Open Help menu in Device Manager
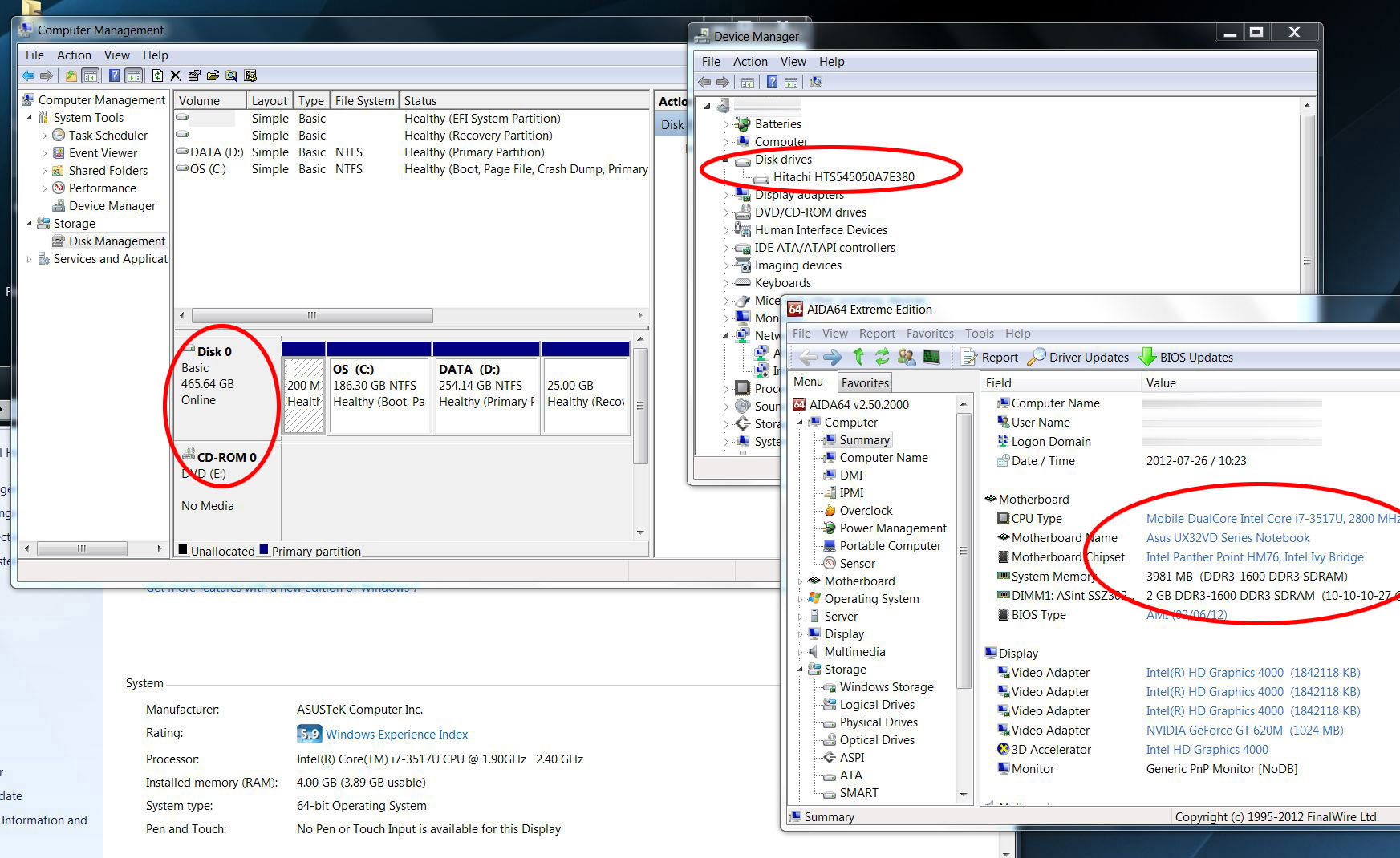Viewport: 1400px width, 858px height. 831,62
